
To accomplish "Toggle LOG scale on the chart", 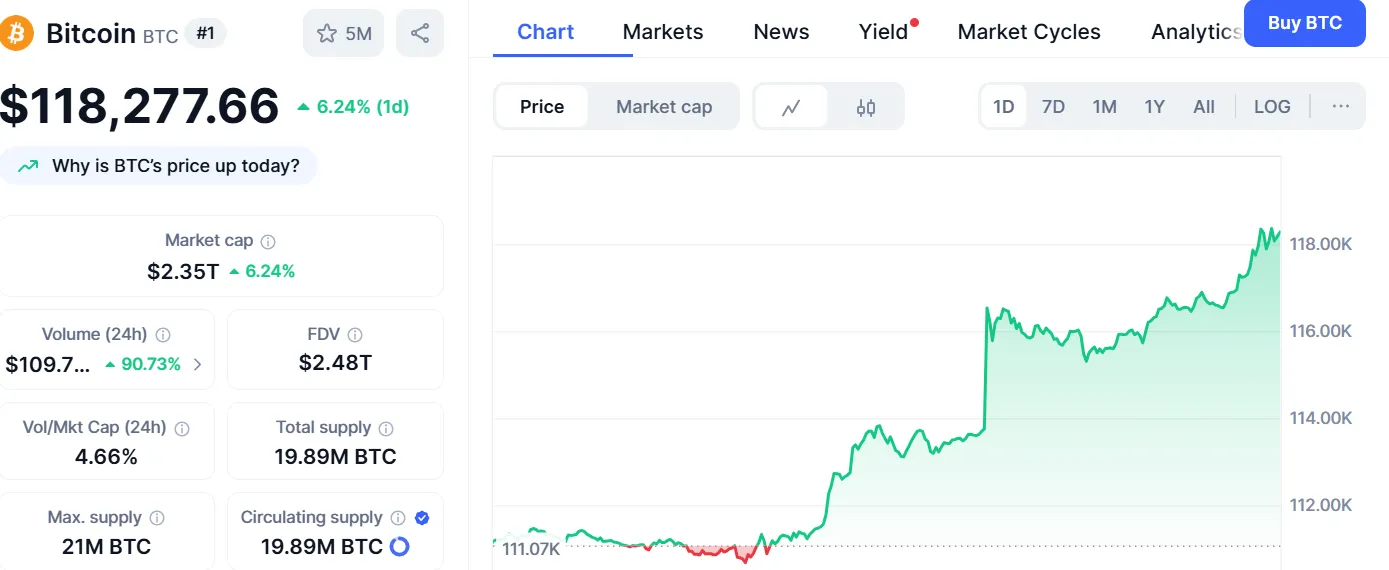I will pyautogui.click(x=1272, y=107).
